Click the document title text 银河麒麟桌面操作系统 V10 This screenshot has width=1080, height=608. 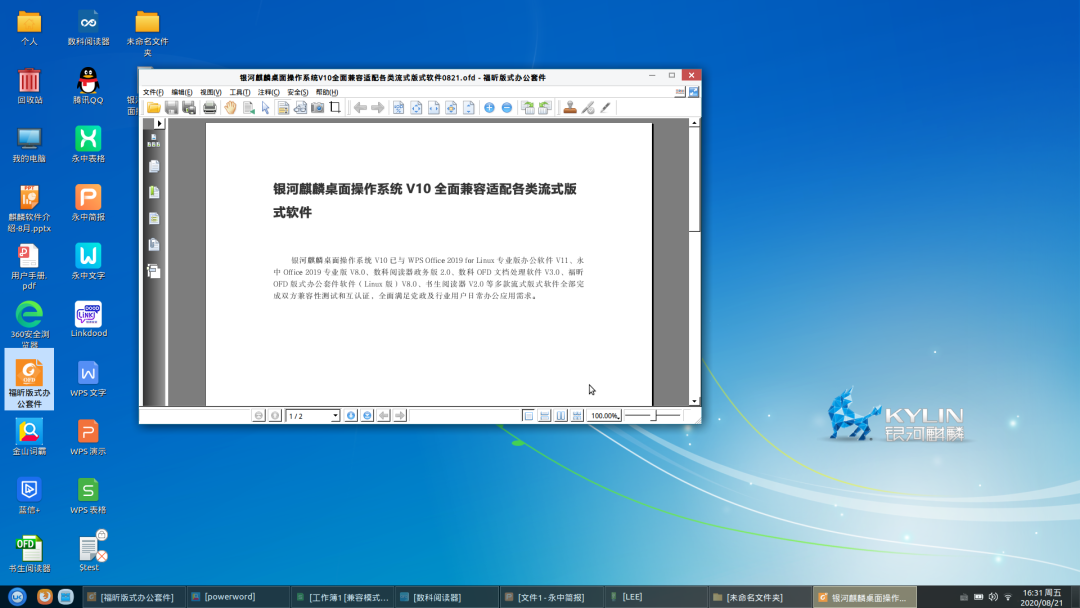pyautogui.click(x=352, y=189)
